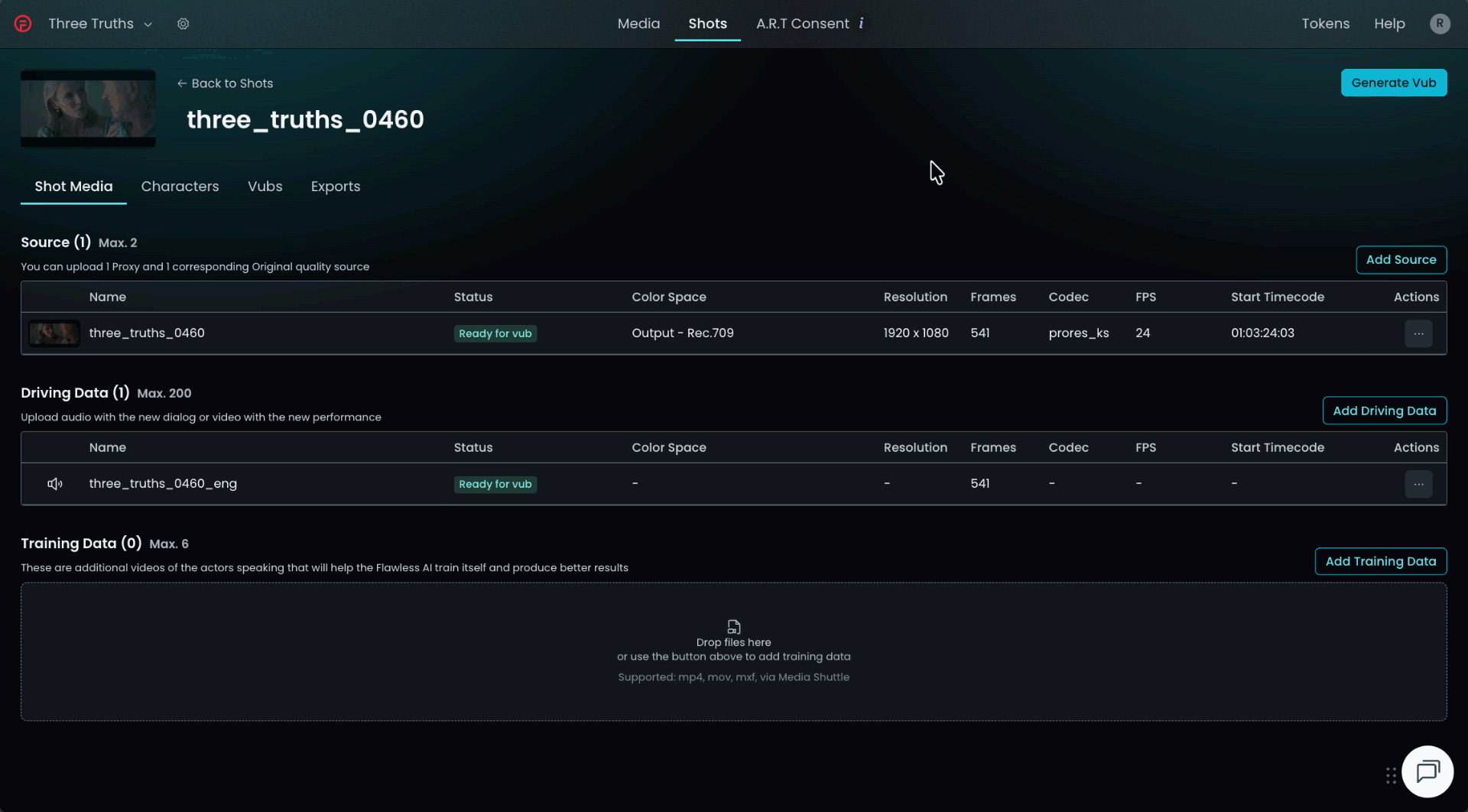Open A.R.T Consent page
Screen dimensions: 1468x812
click(x=802, y=24)
